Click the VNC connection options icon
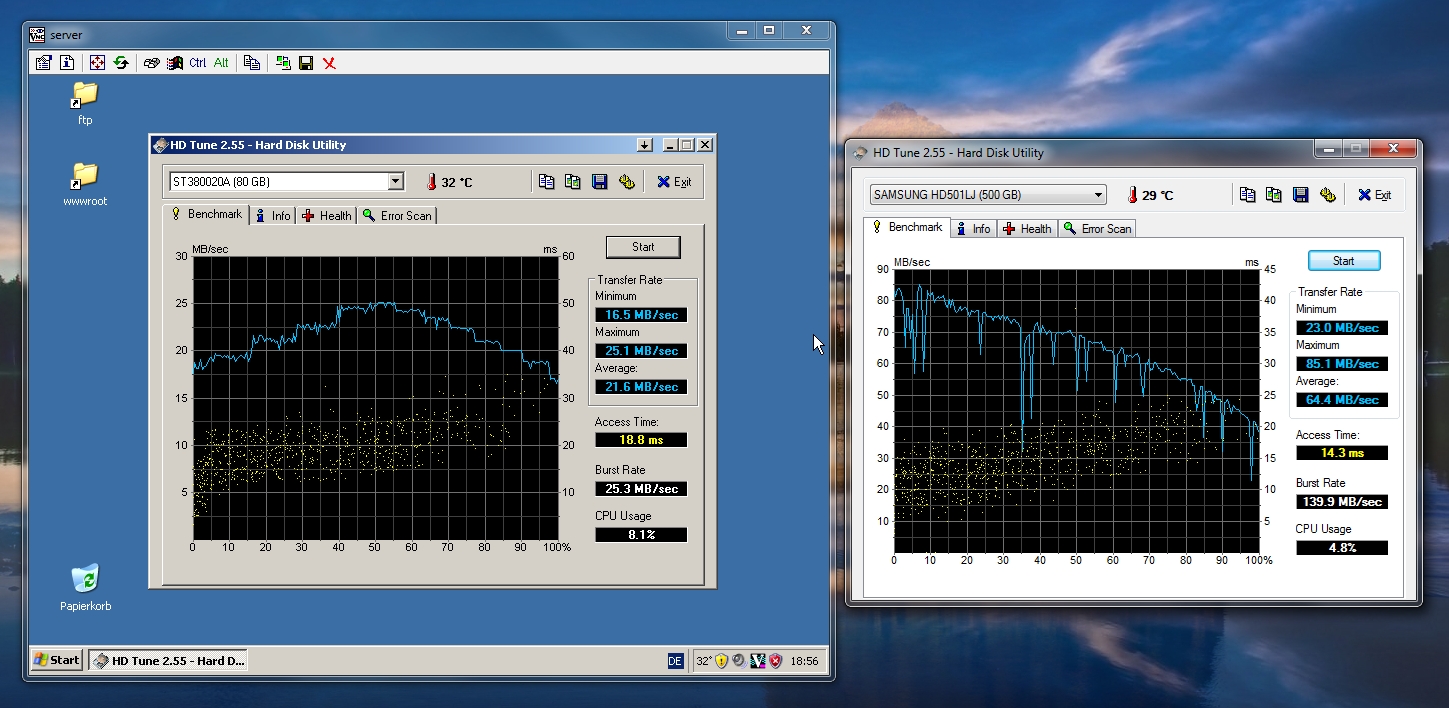 [43, 63]
